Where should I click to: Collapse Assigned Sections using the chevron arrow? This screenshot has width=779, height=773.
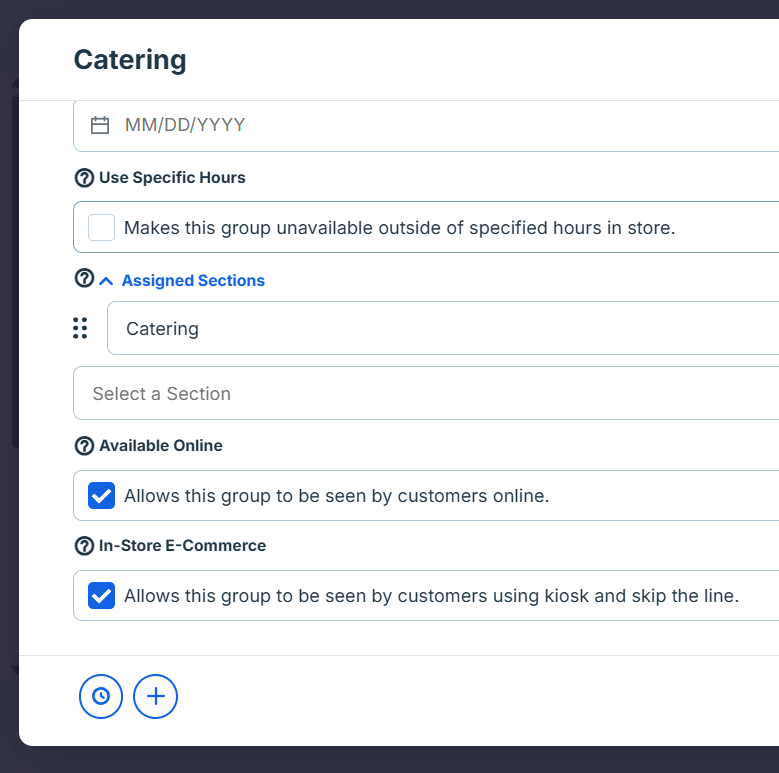[107, 281]
